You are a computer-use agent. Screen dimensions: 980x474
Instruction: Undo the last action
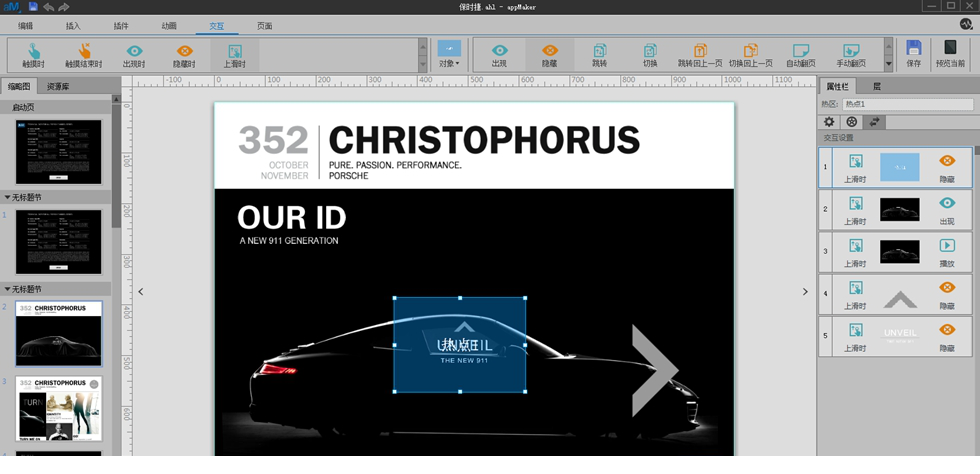48,7
